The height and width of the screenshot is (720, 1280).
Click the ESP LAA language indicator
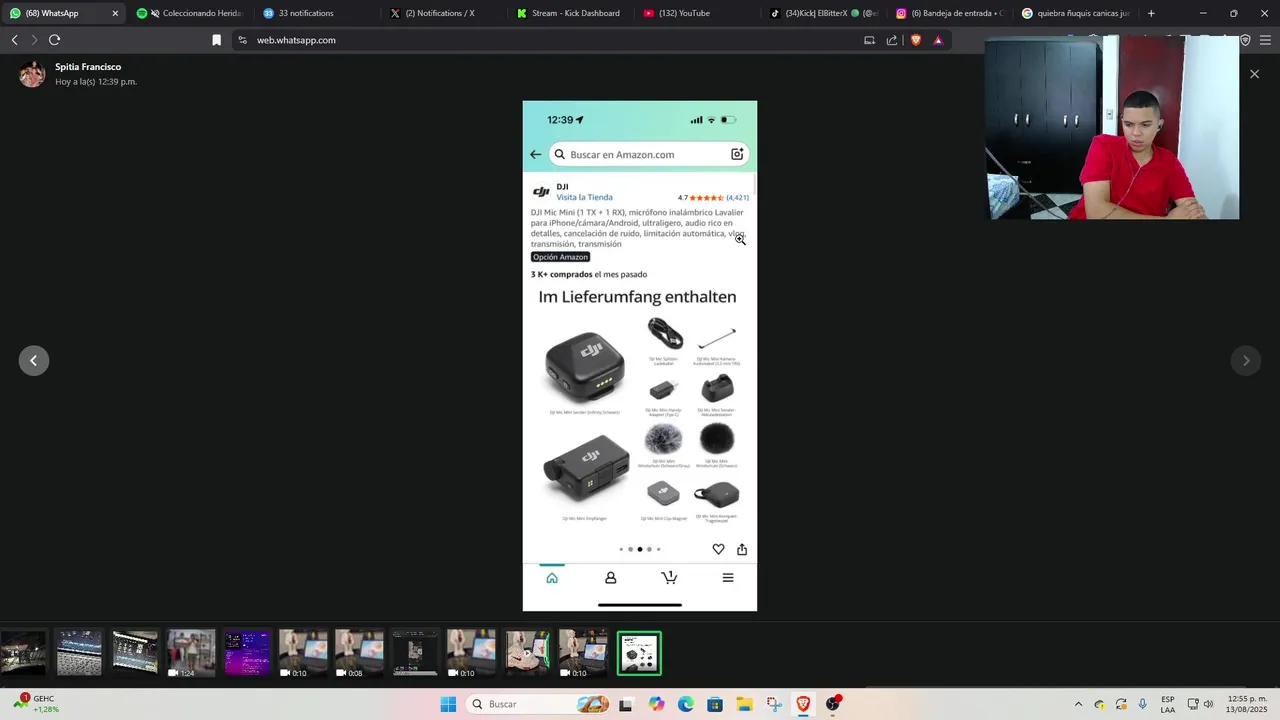coord(1168,704)
